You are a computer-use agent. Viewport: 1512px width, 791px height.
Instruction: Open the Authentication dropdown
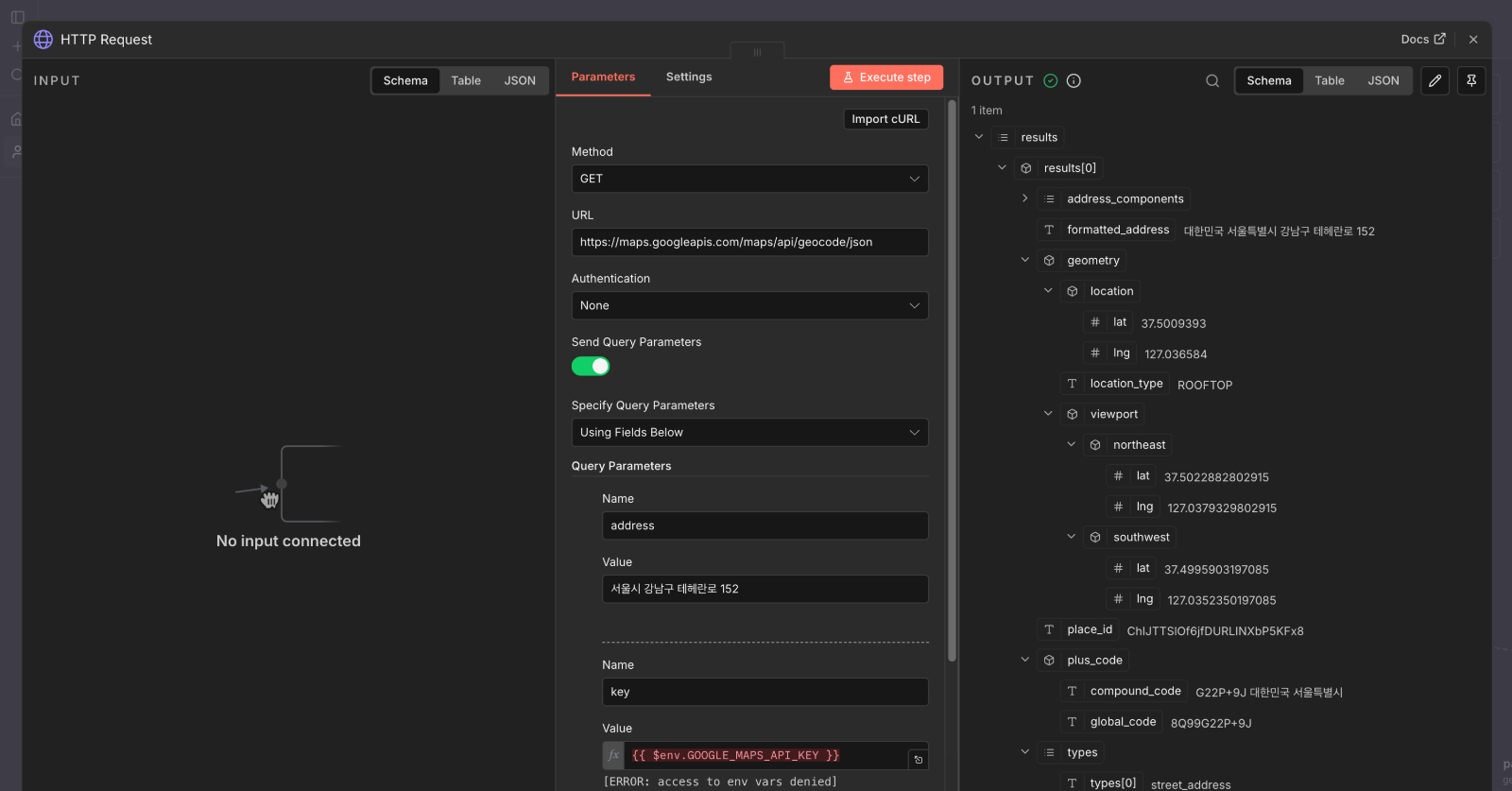pos(750,305)
